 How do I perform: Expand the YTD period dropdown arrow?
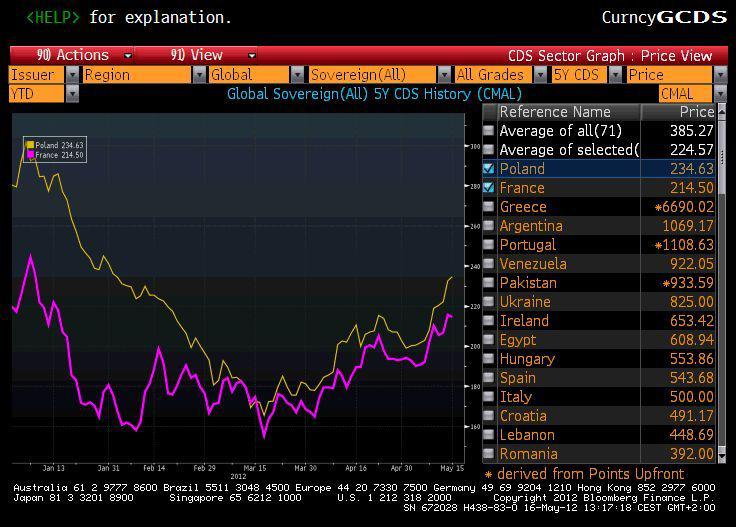[x=72, y=94]
